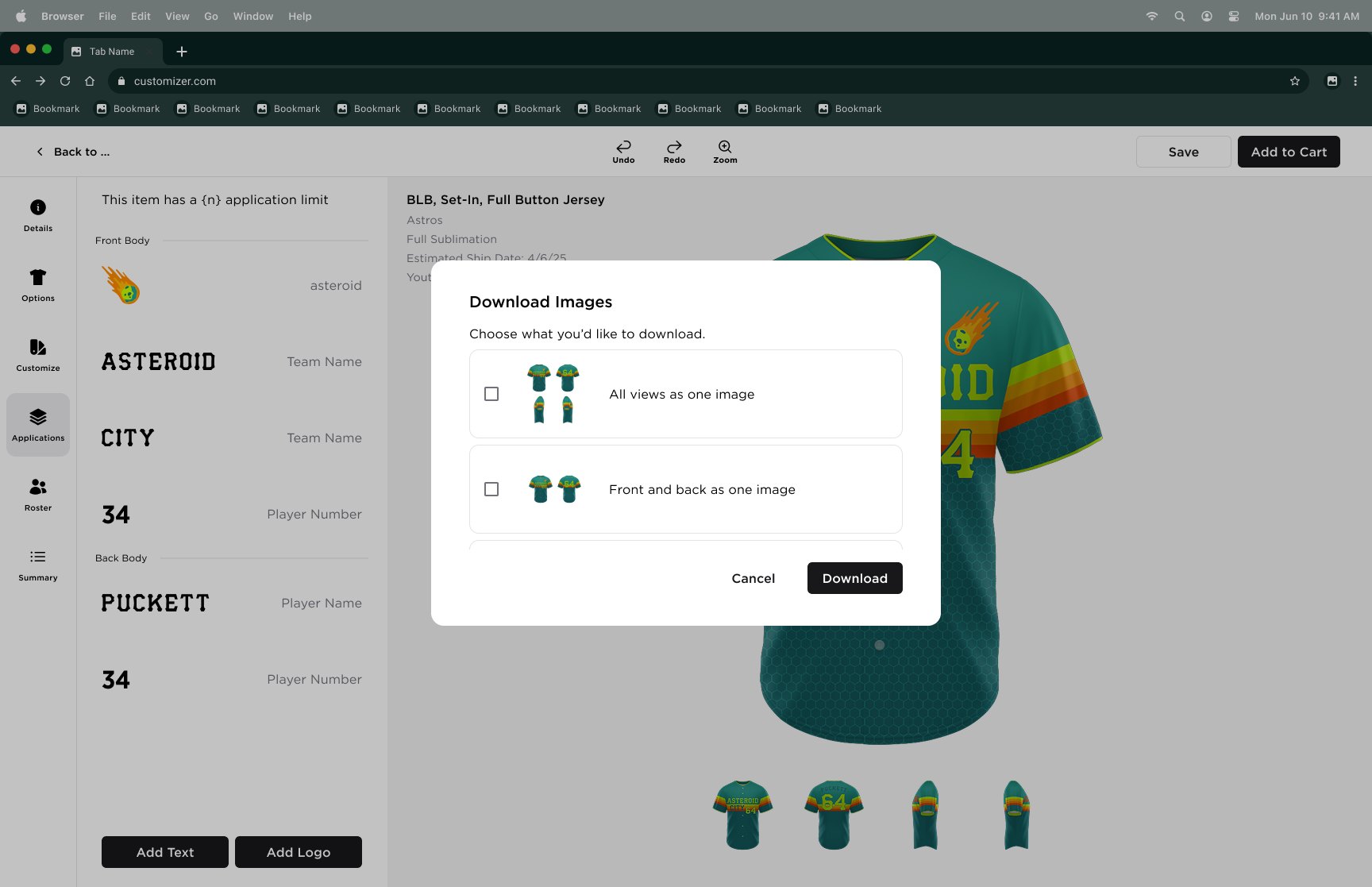The width and height of the screenshot is (1372, 887).
Task: Select the back view jersey thumbnail
Action: coord(834,815)
